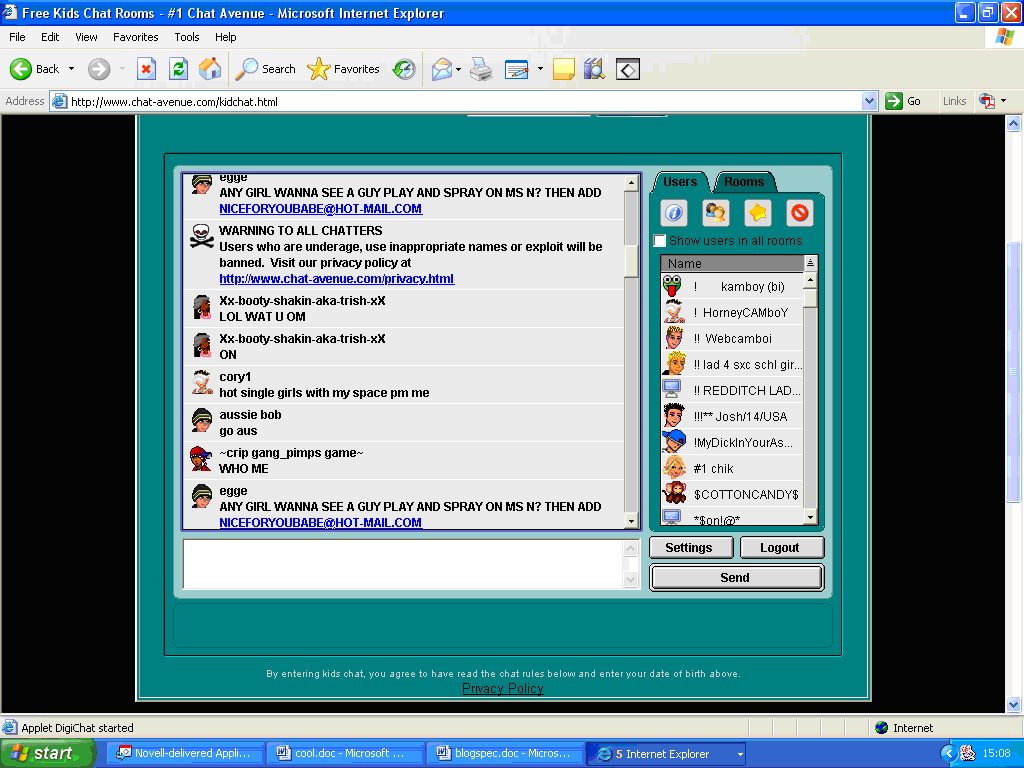Screen dimensions: 1024x768
Task: Select user !! Webcamboi in list
Action: (x=732, y=338)
